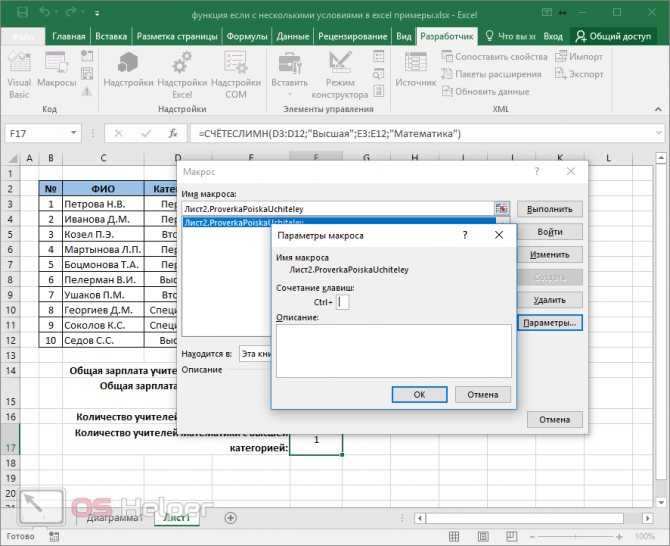The width and height of the screenshot is (670, 546).
Task: Click Обновить данные in XML group
Action: tap(485, 91)
